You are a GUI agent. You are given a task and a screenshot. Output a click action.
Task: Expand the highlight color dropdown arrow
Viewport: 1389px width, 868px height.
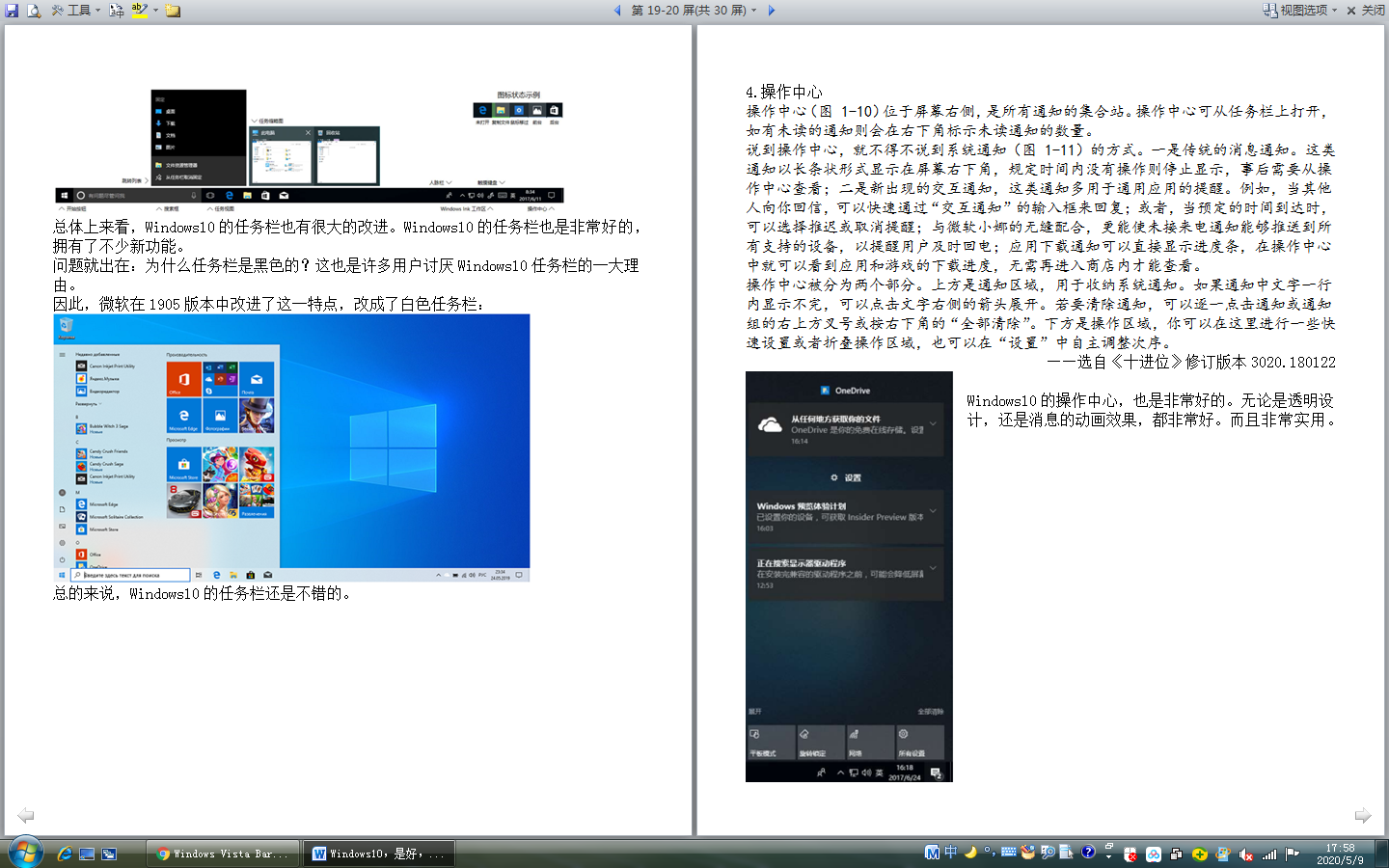coord(155,11)
